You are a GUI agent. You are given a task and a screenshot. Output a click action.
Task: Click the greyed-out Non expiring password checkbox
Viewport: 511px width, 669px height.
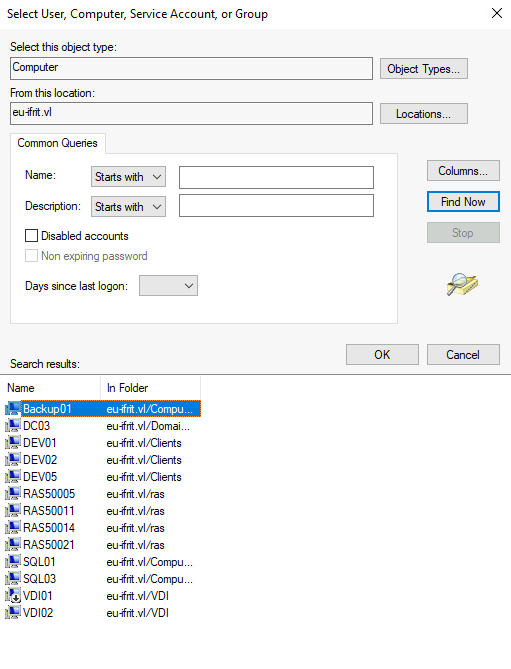[x=31, y=256]
